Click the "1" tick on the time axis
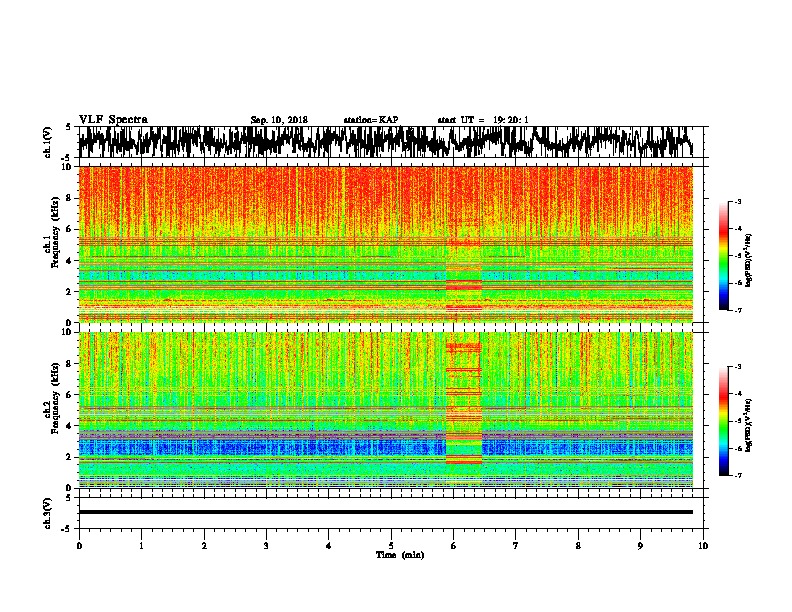 [x=141, y=545]
